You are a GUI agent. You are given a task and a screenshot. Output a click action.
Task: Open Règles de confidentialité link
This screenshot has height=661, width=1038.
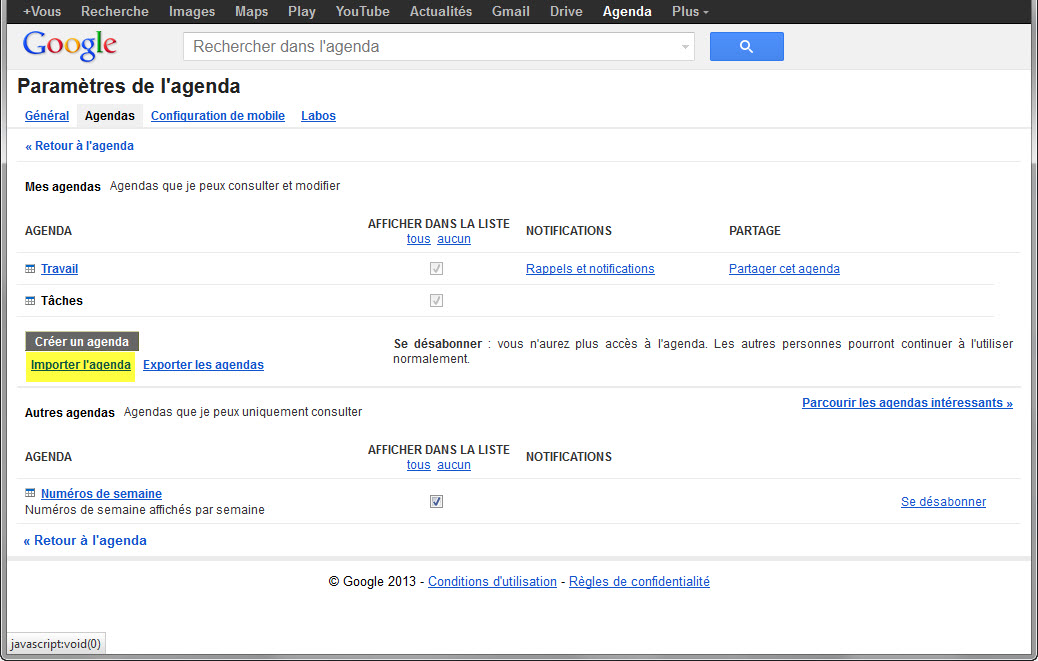(639, 582)
